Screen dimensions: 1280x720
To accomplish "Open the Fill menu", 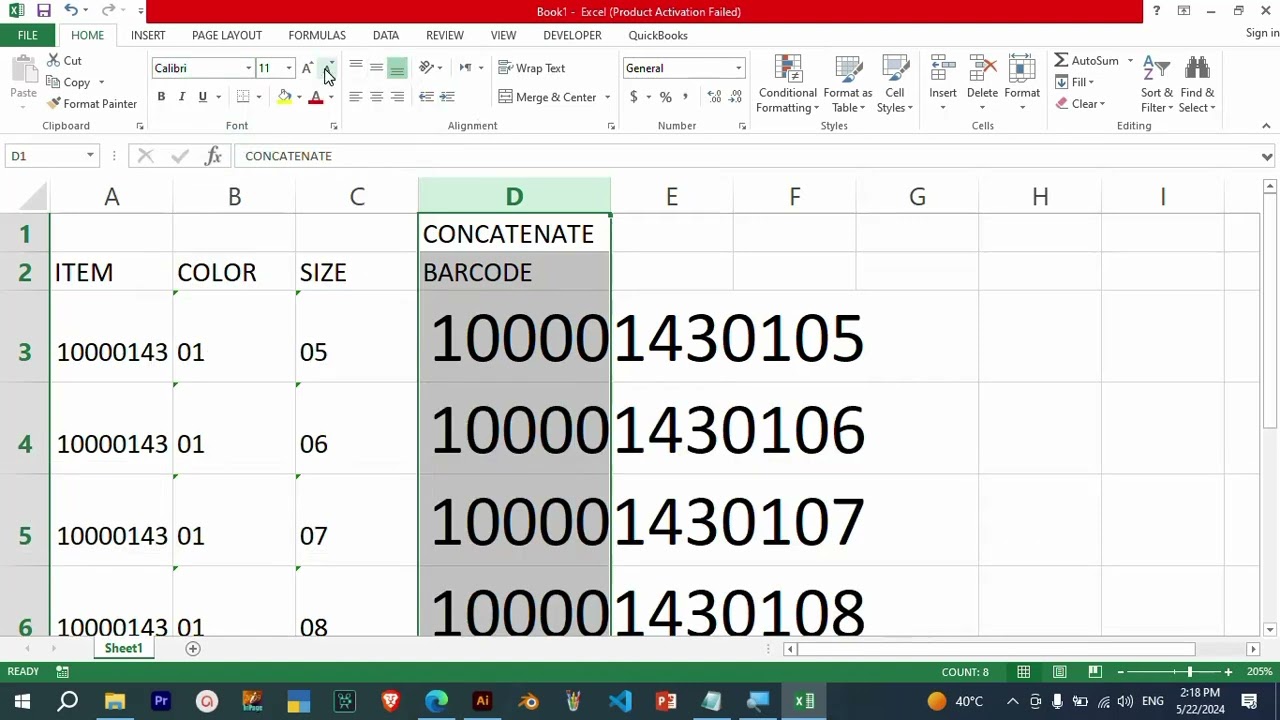I will point(1075,82).
